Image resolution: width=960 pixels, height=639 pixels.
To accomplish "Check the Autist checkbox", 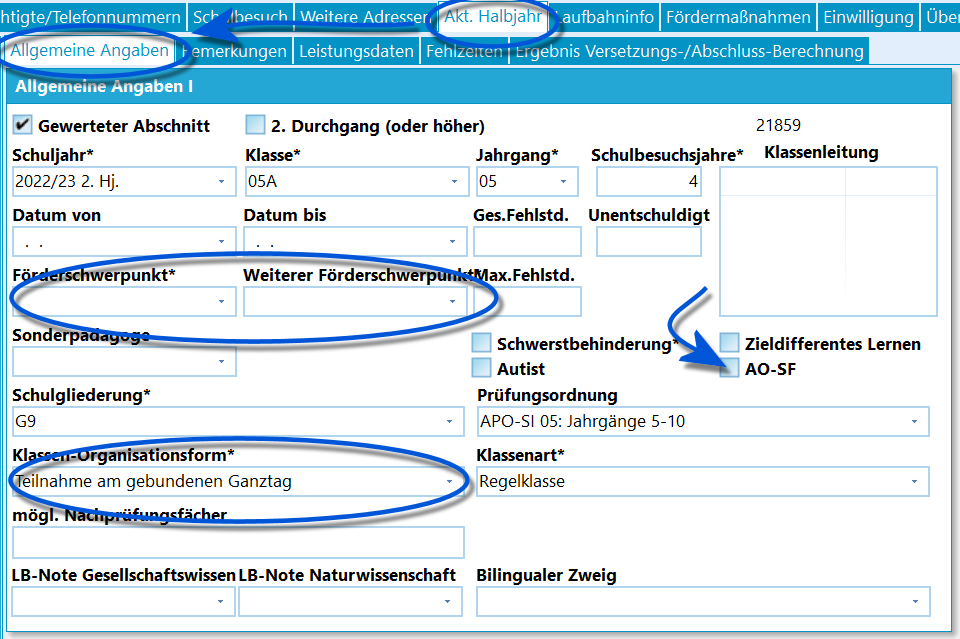I will pyautogui.click(x=482, y=368).
